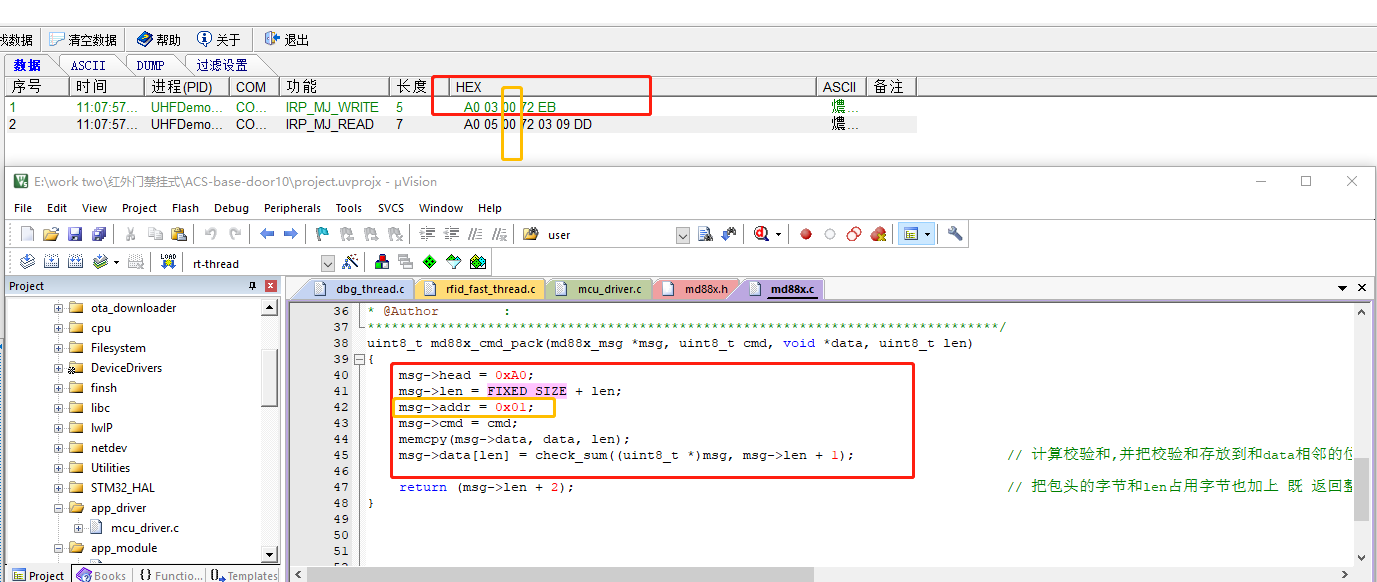Click the green Manage Run-Time Environment icon

pos(429,262)
